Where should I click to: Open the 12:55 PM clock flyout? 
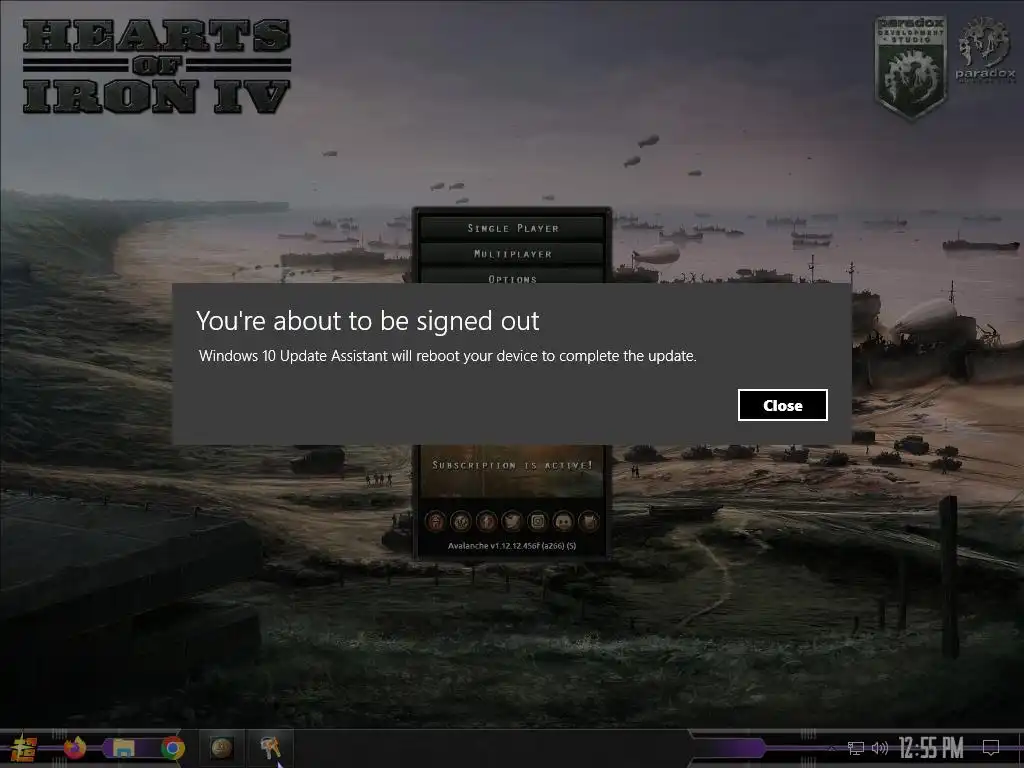point(931,748)
